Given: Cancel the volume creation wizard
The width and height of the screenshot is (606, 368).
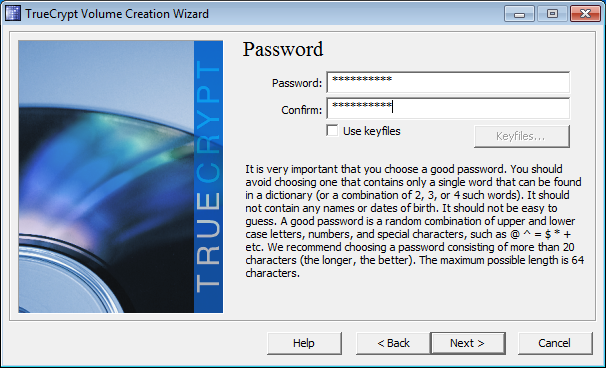Looking at the screenshot, I should (x=555, y=343).
